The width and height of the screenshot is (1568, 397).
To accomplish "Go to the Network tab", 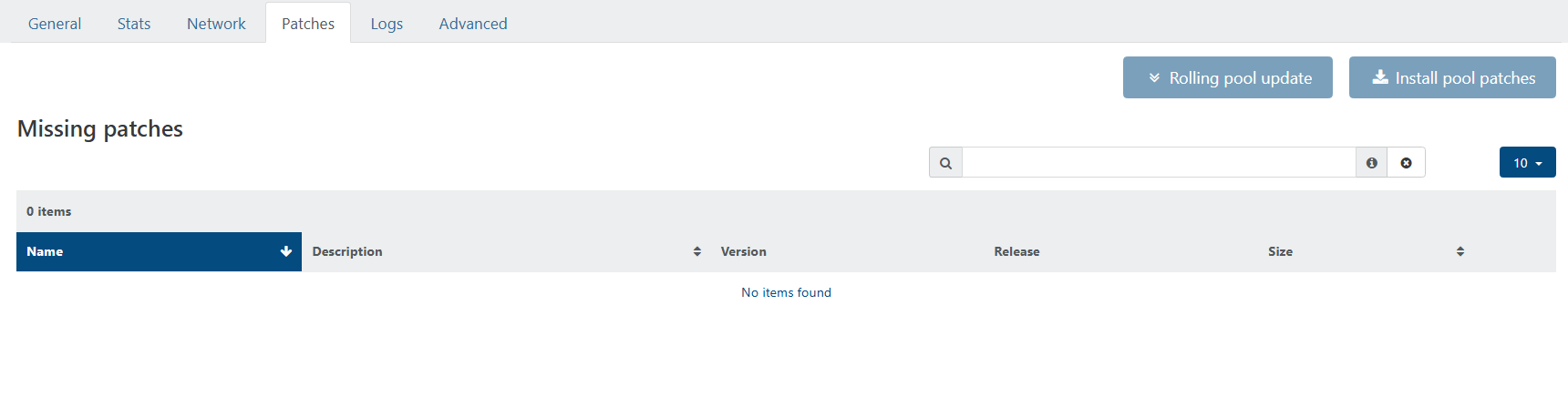I will 216,24.
